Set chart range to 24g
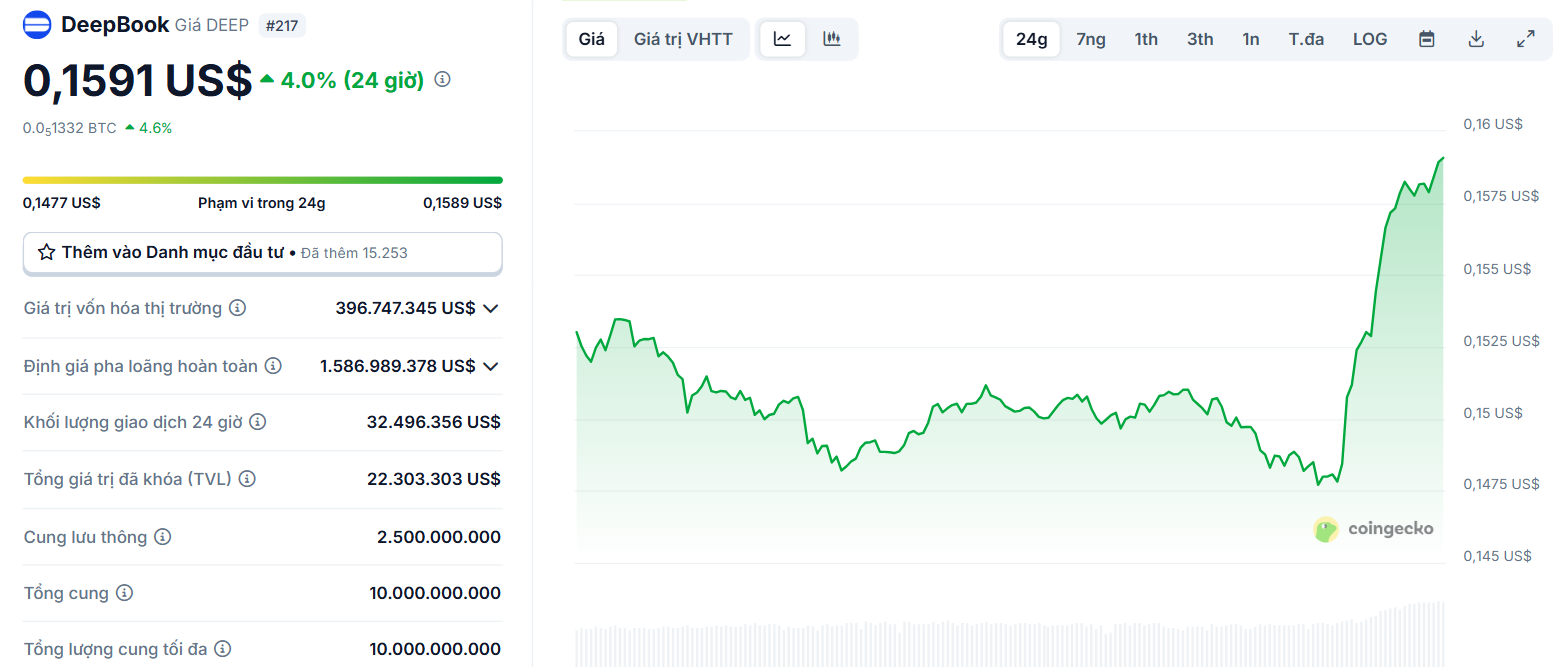Screen dimensions: 1557x667 pos(1032,39)
